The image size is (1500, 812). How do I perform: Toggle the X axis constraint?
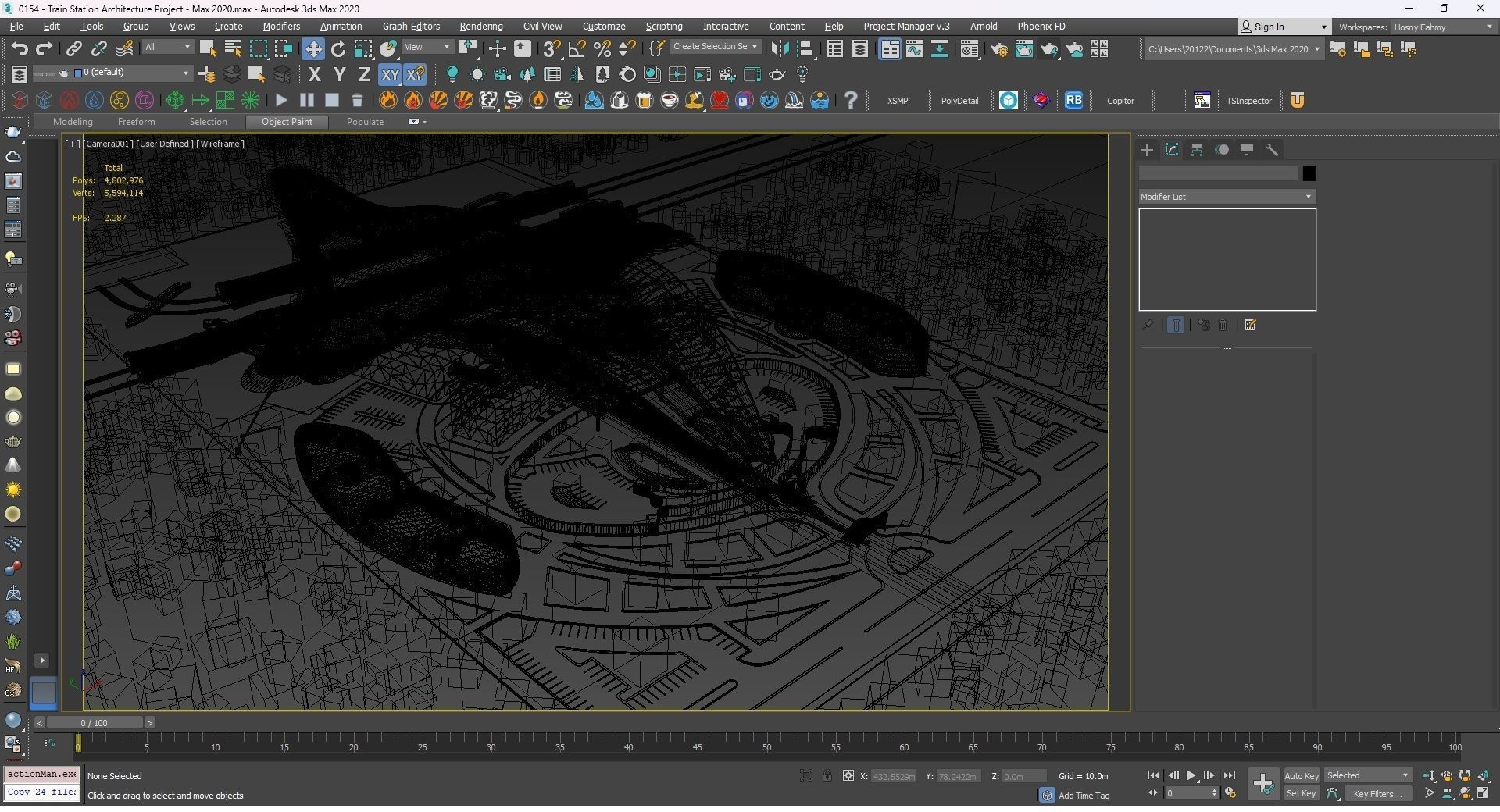pyautogui.click(x=314, y=75)
